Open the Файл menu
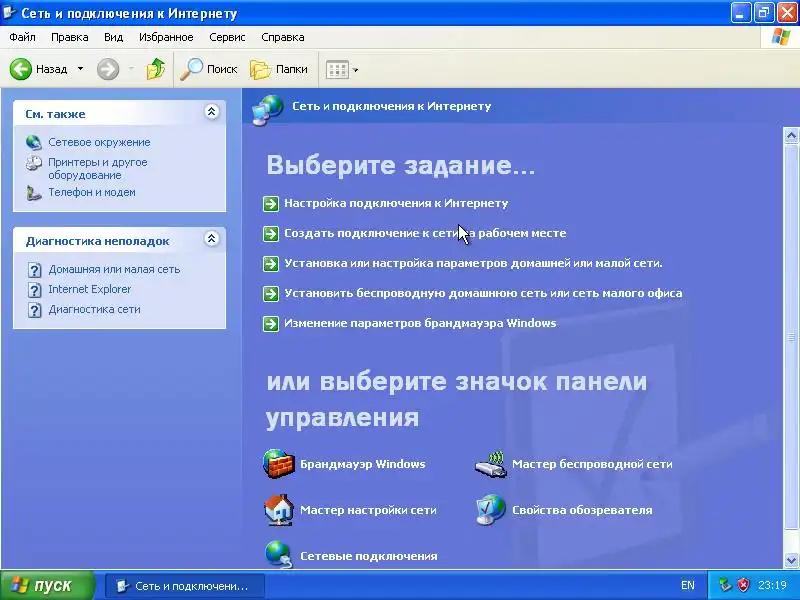Screen dimensions: 800x600 (x=22, y=37)
